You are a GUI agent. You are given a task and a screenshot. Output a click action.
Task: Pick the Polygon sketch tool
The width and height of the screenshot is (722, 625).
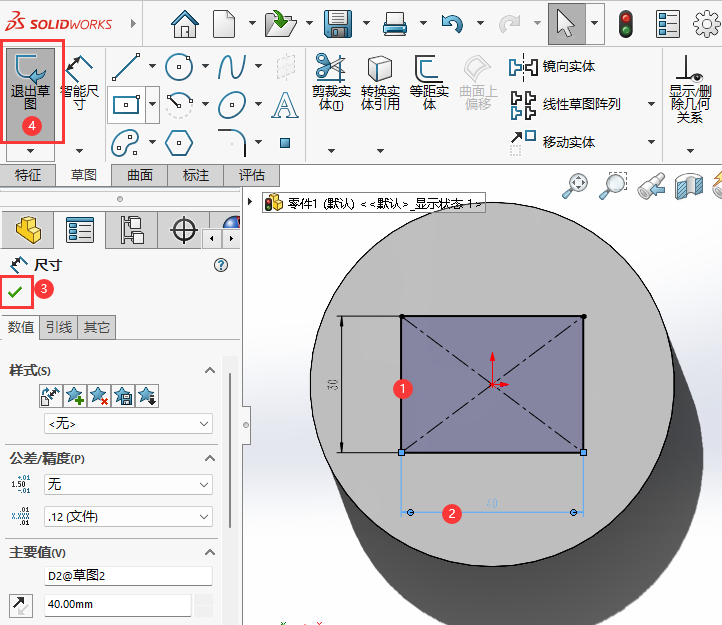click(179, 141)
